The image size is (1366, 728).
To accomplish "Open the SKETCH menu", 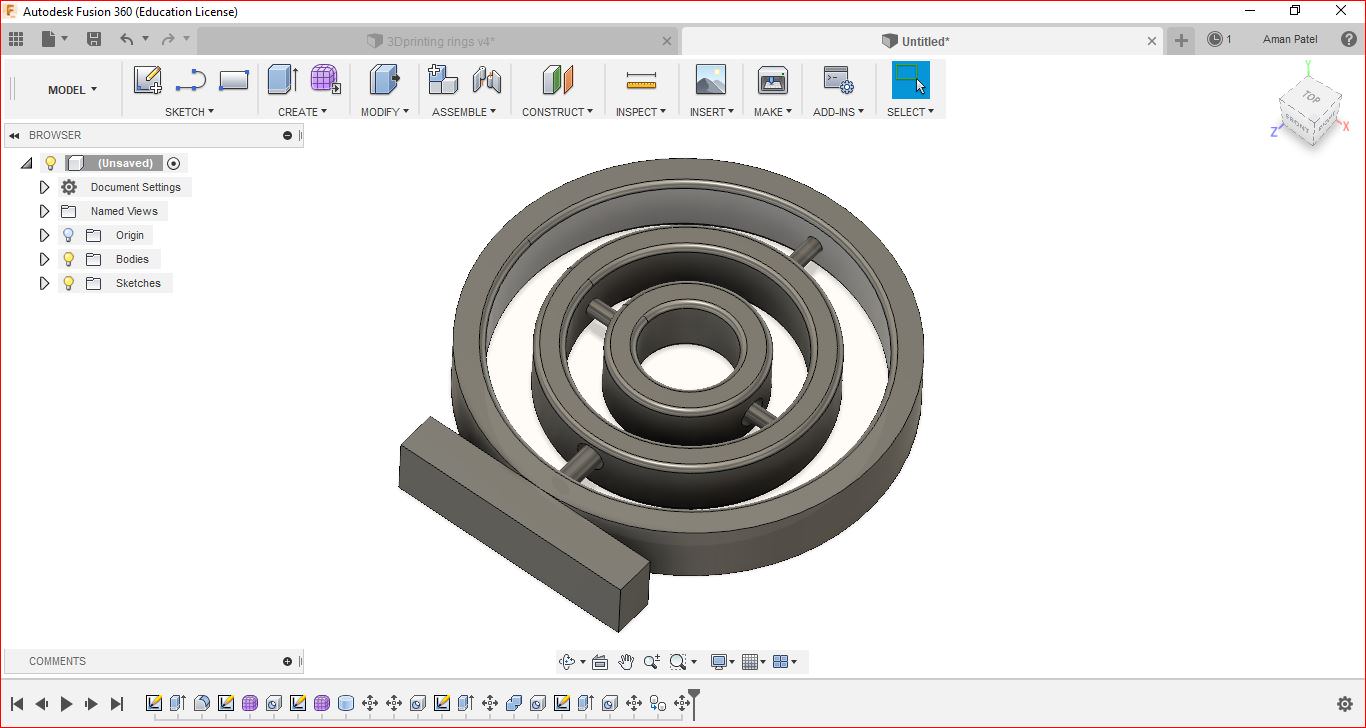I will [x=189, y=112].
